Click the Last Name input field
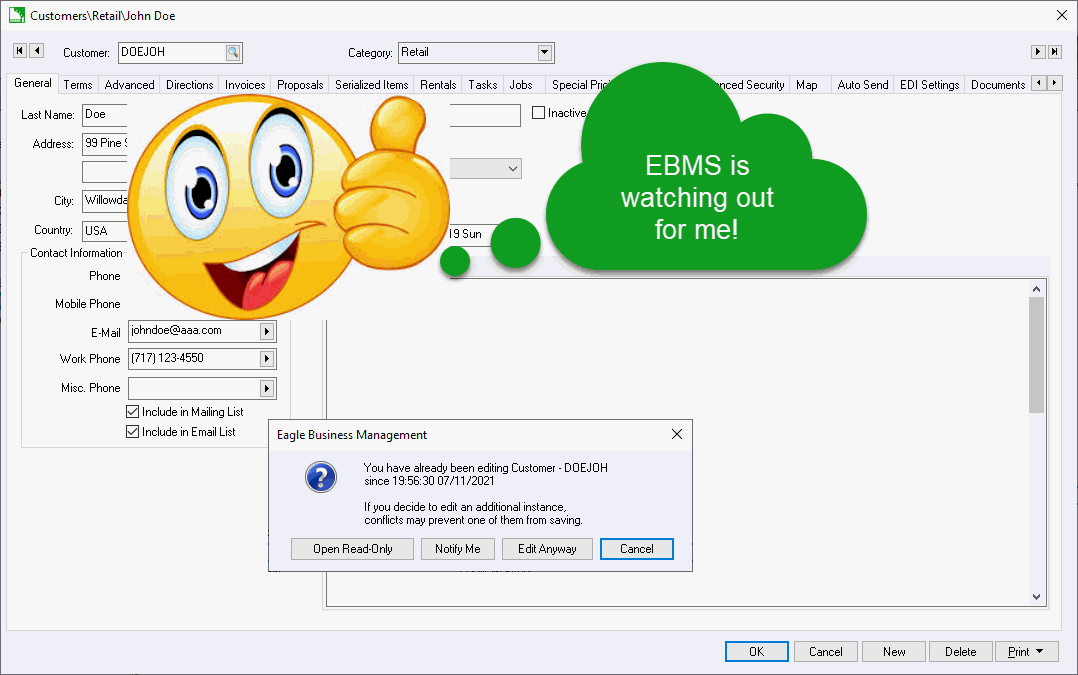This screenshot has height=675, width=1078. tap(105, 115)
